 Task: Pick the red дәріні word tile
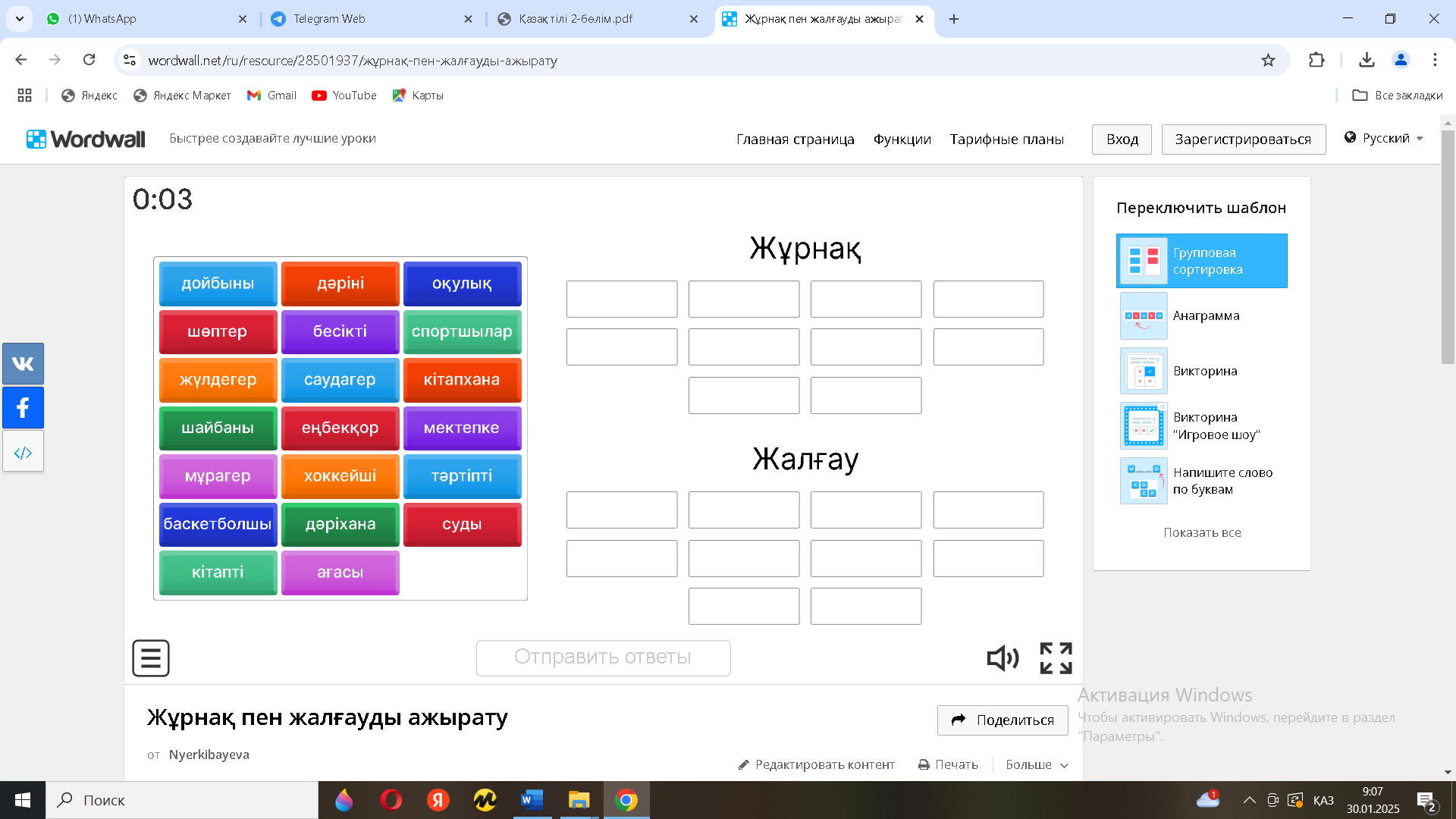coord(340,284)
